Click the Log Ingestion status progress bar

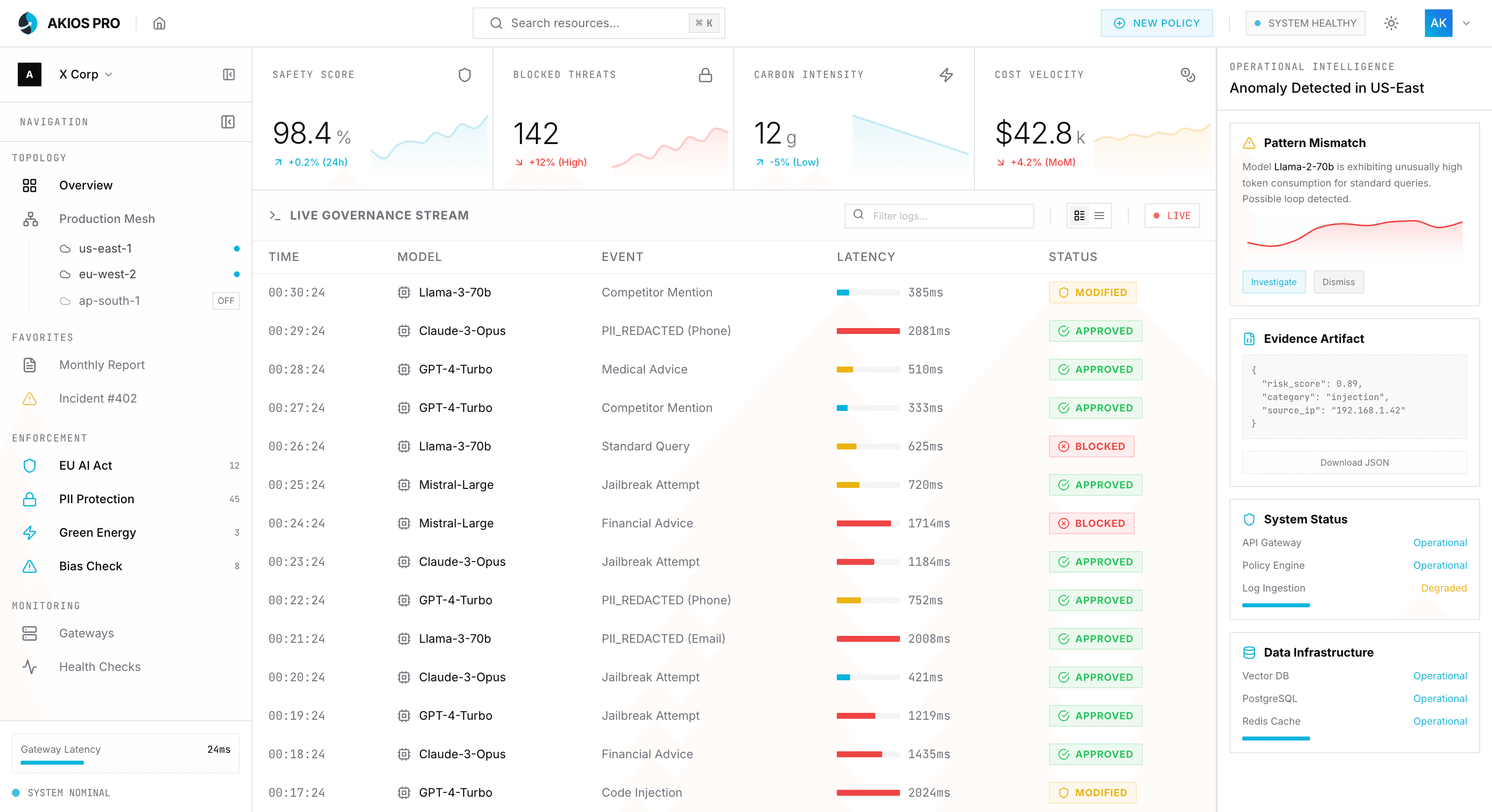click(1276, 605)
